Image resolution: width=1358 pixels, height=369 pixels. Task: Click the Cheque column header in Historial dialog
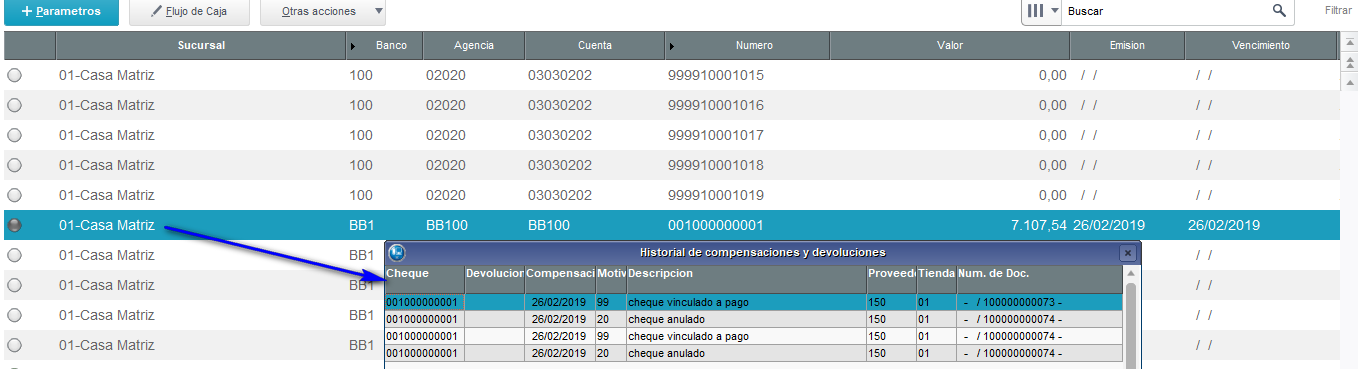click(425, 279)
